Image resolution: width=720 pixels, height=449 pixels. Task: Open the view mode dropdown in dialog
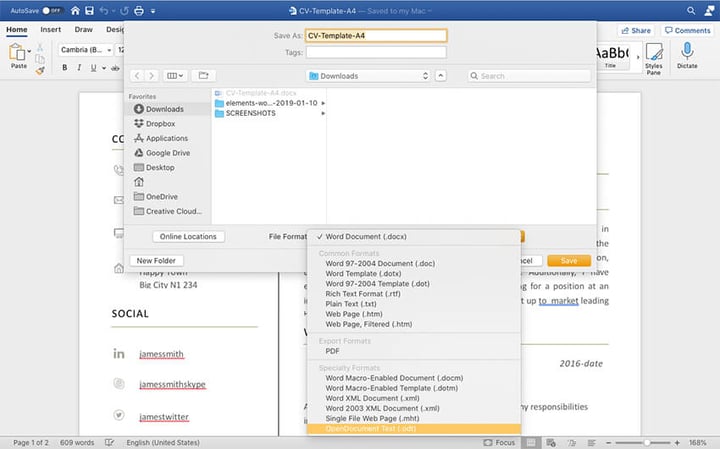pyautogui.click(x=175, y=76)
